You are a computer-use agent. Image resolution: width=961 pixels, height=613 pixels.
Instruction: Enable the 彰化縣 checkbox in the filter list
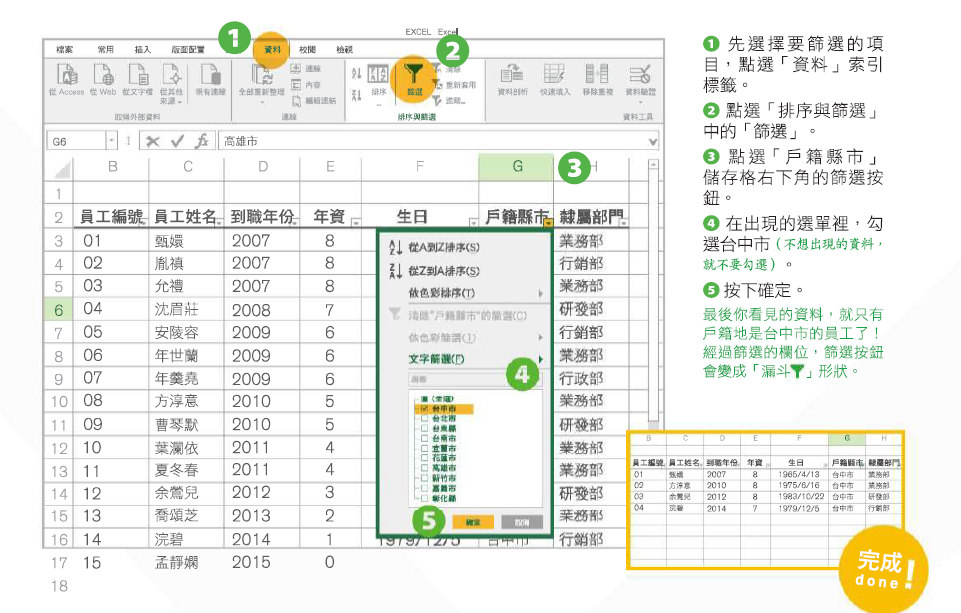click(424, 498)
